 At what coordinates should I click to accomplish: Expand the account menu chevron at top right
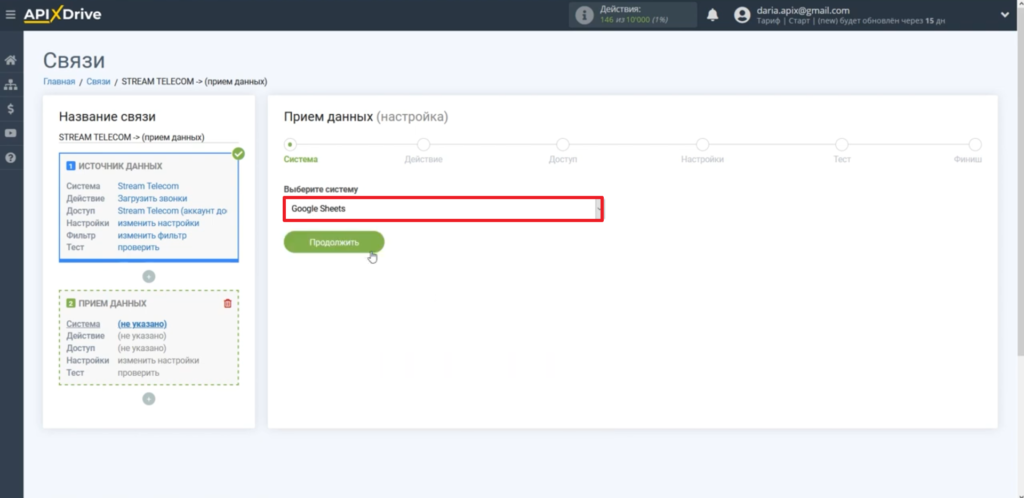(1004, 15)
